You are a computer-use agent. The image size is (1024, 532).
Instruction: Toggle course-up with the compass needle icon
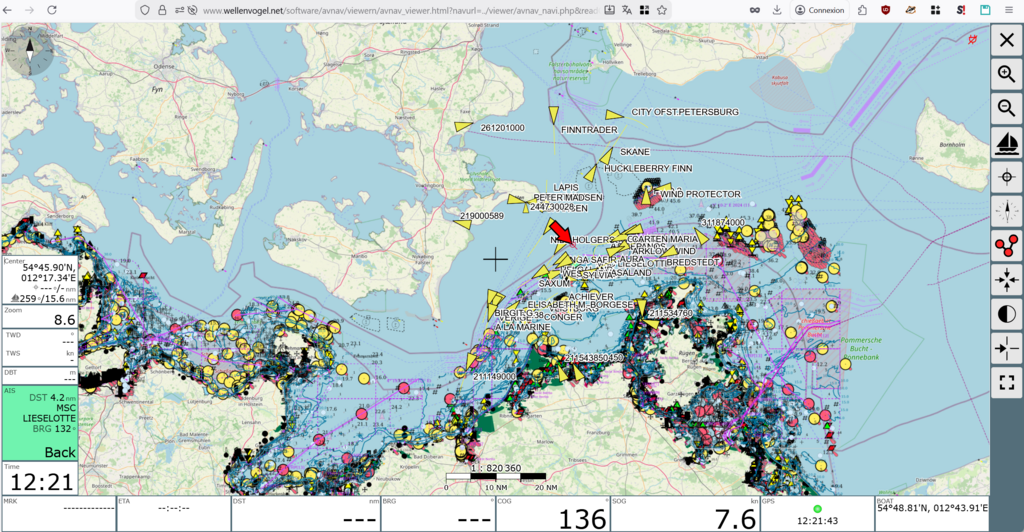click(1006, 211)
